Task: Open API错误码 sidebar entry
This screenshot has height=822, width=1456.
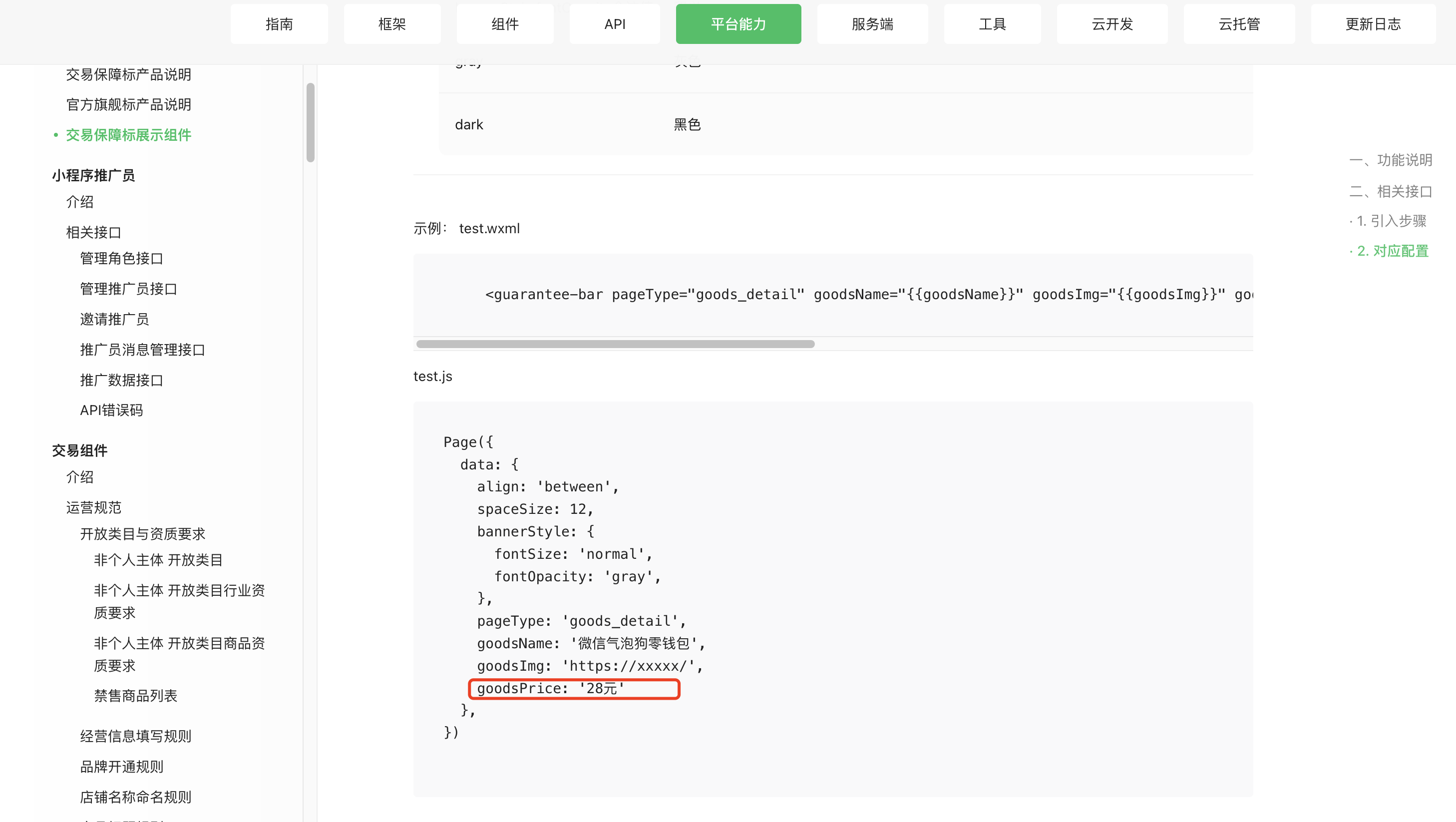Action: click(111, 410)
